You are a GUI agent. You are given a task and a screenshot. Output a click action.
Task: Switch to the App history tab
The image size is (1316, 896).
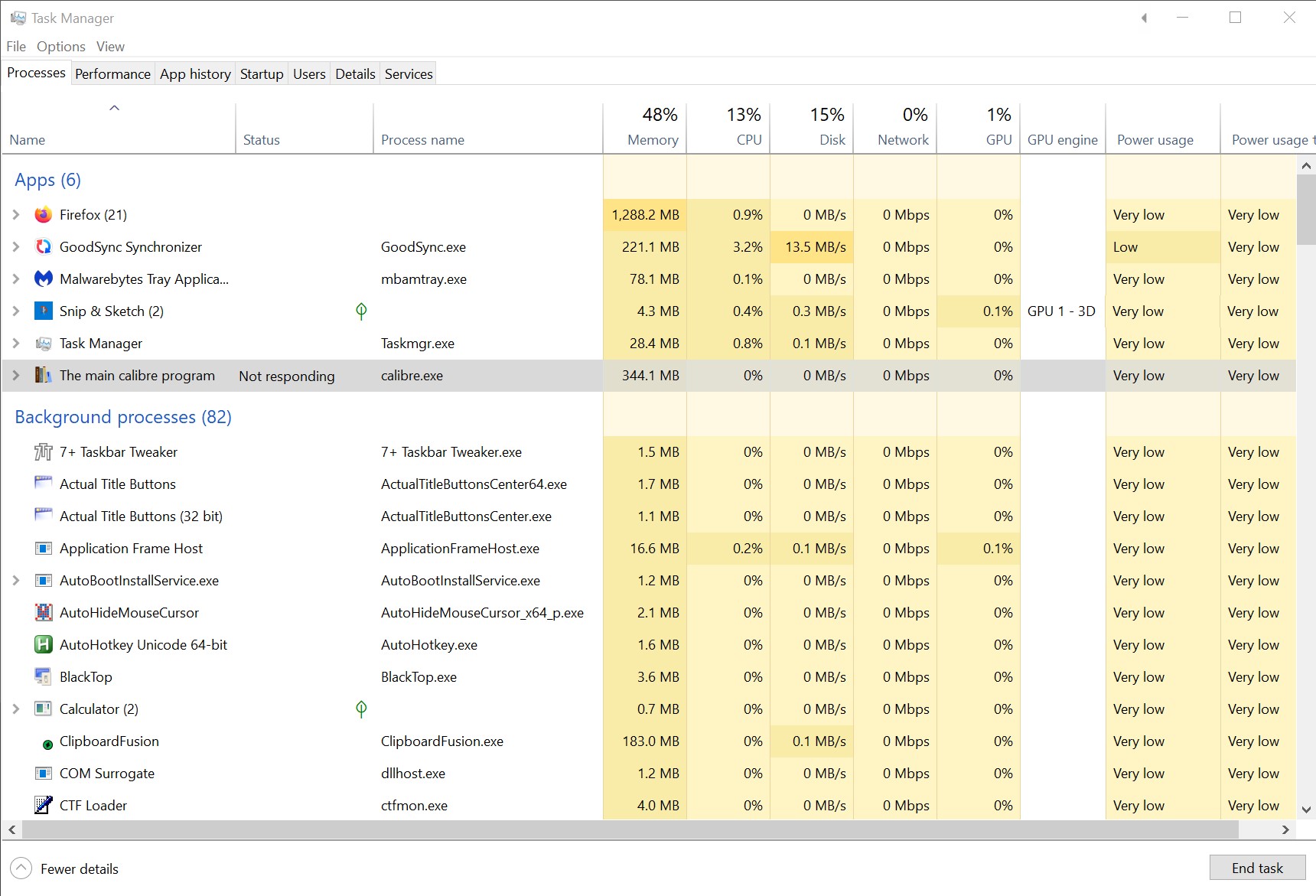tap(195, 74)
